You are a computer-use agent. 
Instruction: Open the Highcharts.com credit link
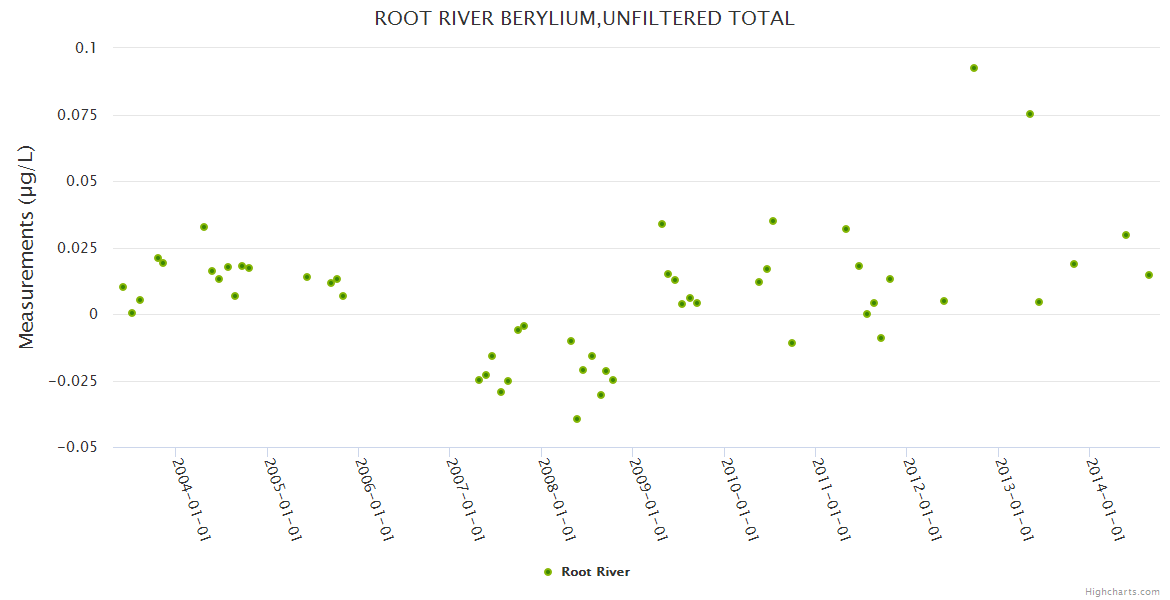coord(1122,591)
